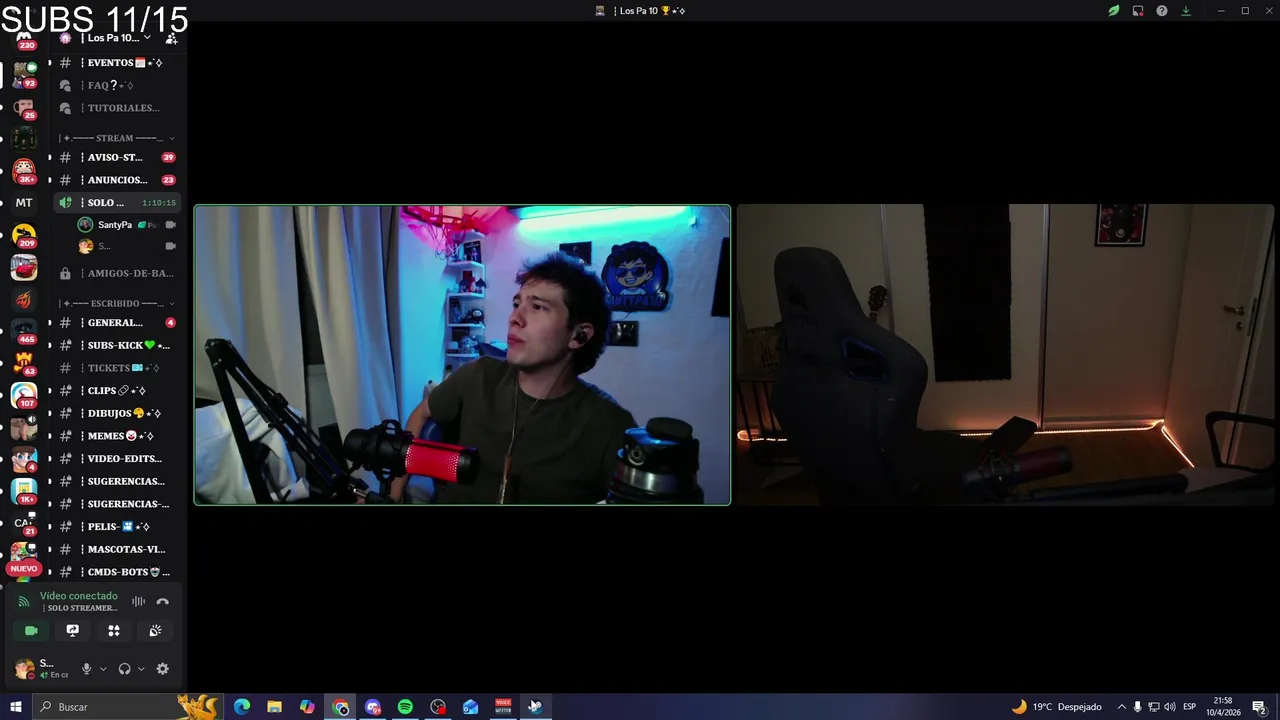This screenshot has width=1280, height=720.
Task: Open the headphone output options arrow
Action: pyautogui.click(x=140, y=669)
